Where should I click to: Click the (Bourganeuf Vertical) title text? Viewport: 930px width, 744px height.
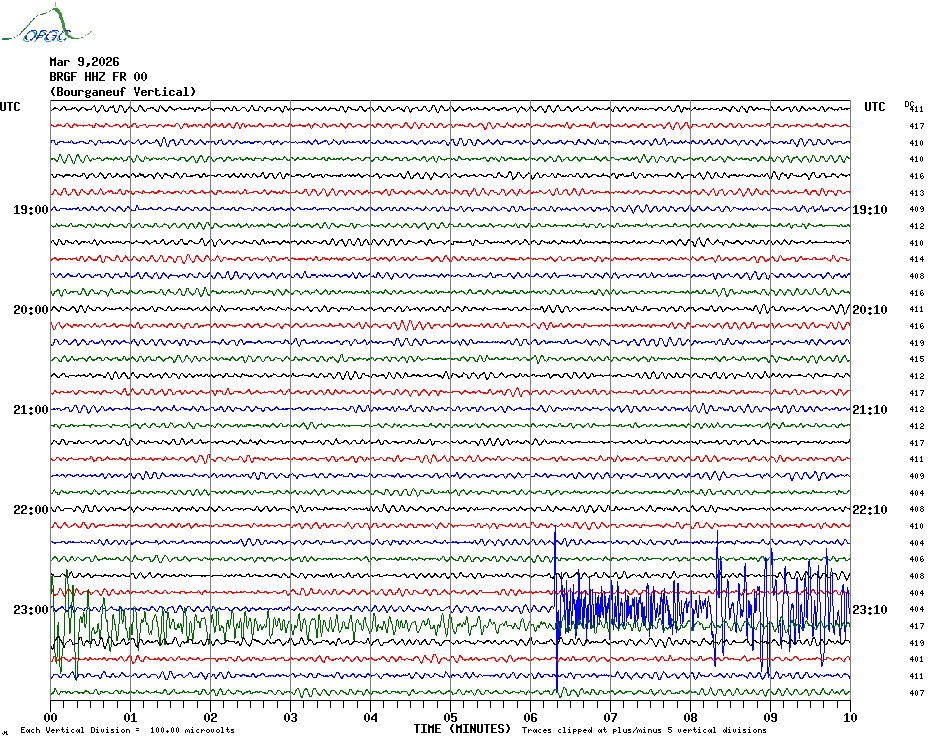(x=122, y=92)
